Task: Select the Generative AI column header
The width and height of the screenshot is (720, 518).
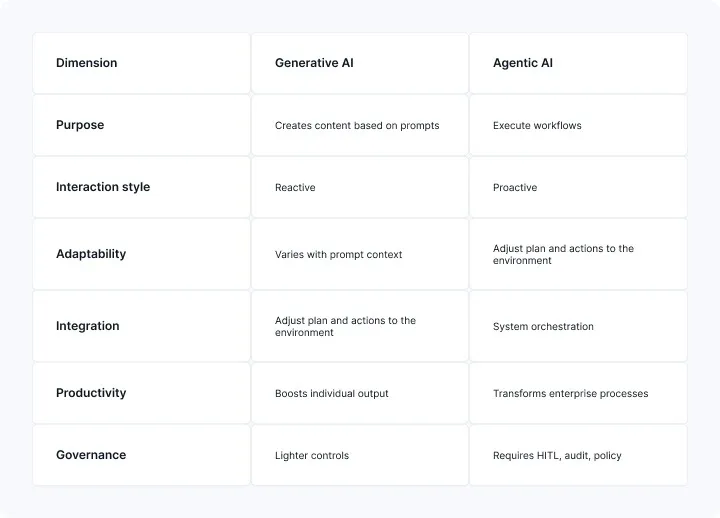Action: (x=360, y=63)
